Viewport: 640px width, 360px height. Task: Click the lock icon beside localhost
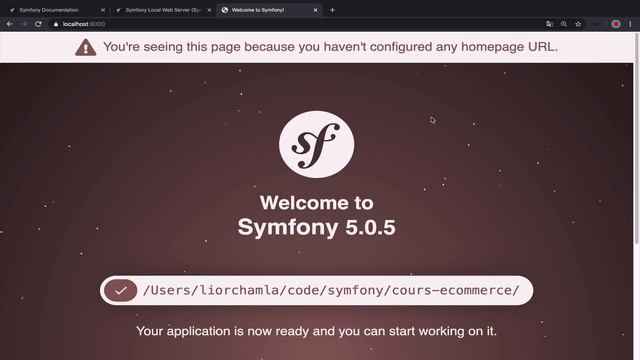tap(56, 24)
